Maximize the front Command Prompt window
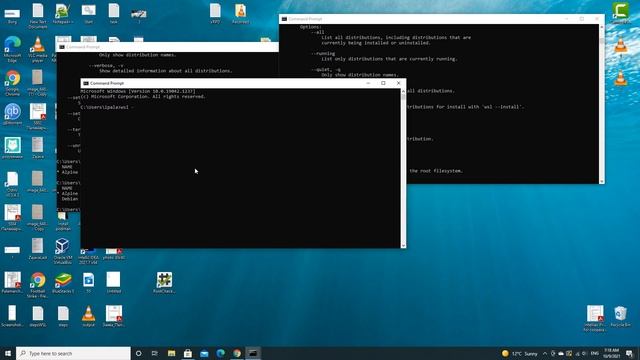 click(383, 83)
